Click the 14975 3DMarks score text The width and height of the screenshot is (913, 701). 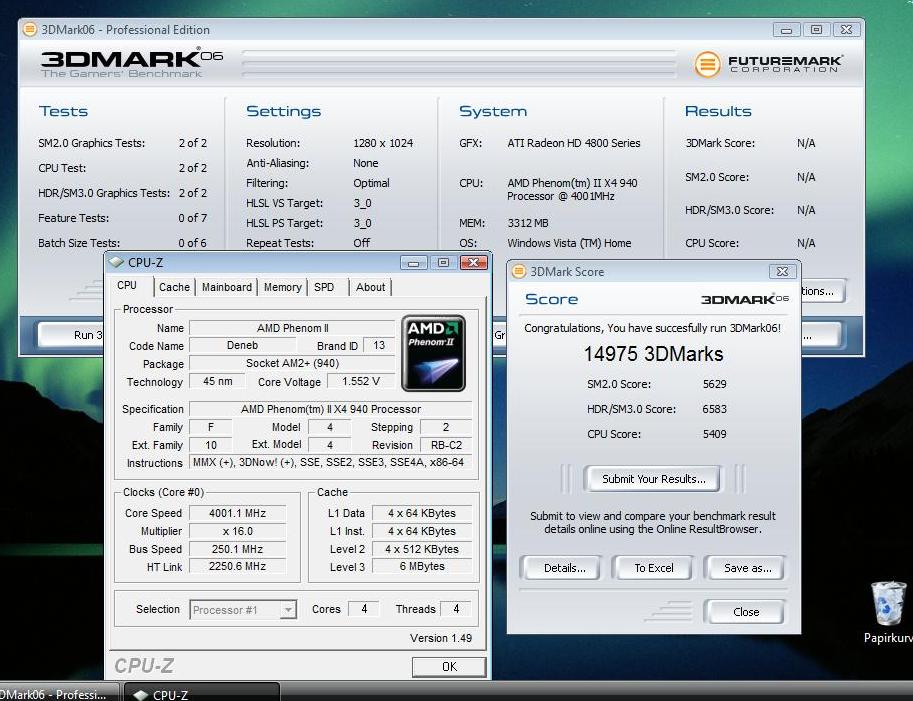click(x=653, y=353)
